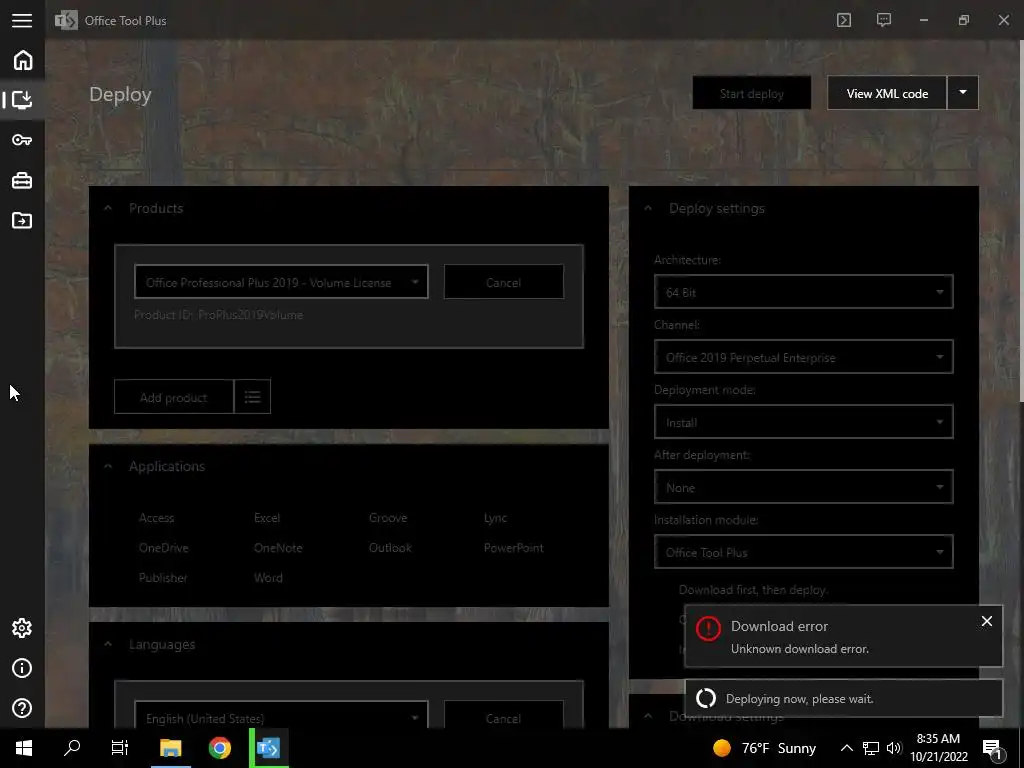The width and height of the screenshot is (1024, 768).
Task: Open Task View on taskbar
Action: (x=120, y=748)
